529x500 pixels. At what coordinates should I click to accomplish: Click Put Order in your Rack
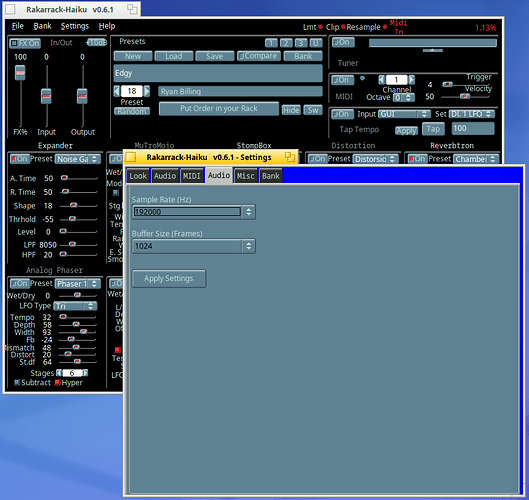point(219,108)
